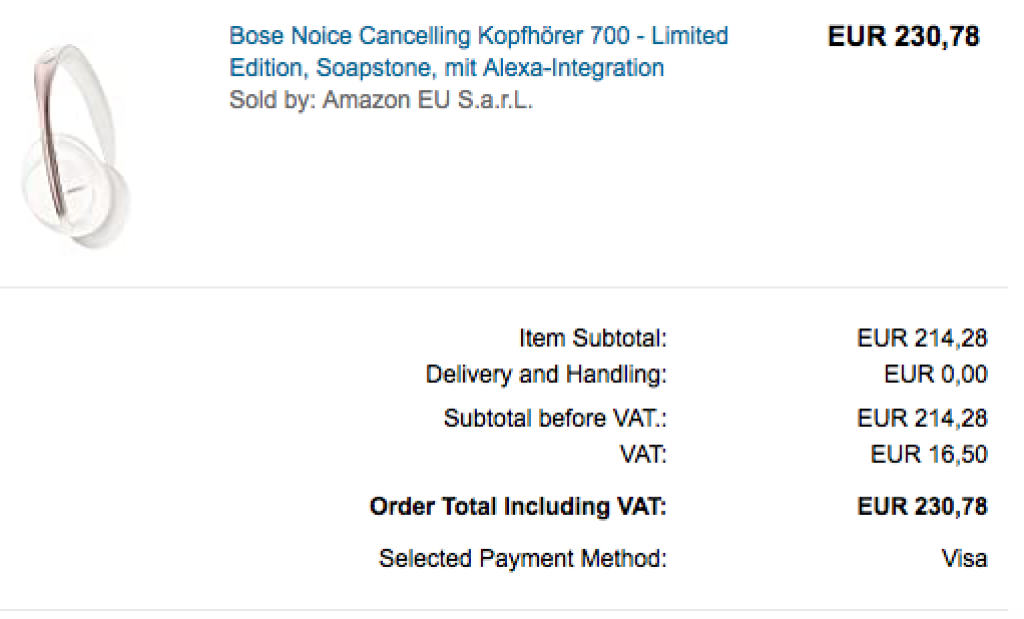Open the Bose Noice Cancelling Kopfhörer 700 link

pos(478,37)
